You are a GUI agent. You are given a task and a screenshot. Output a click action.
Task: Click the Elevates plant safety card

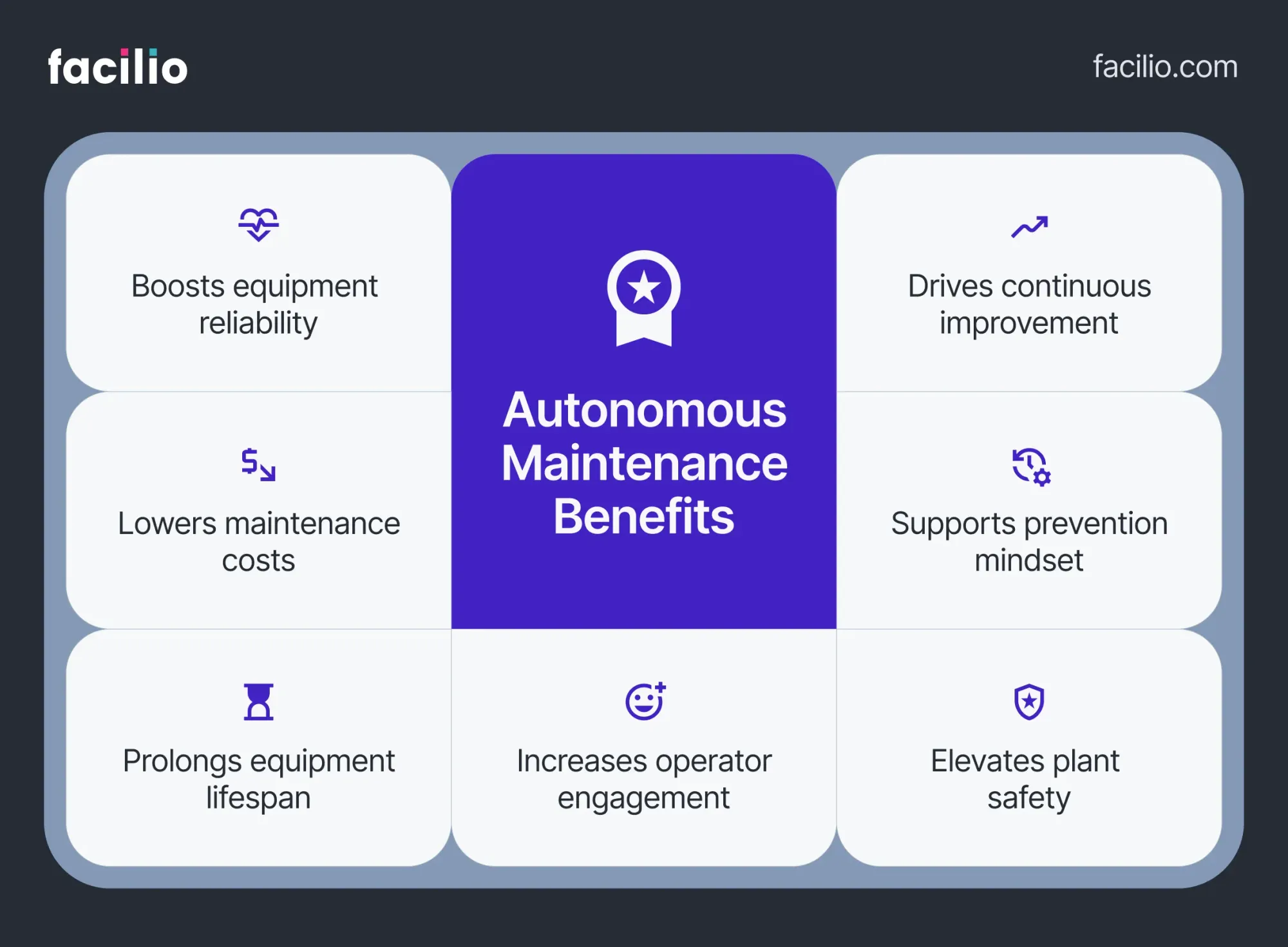(1029, 747)
